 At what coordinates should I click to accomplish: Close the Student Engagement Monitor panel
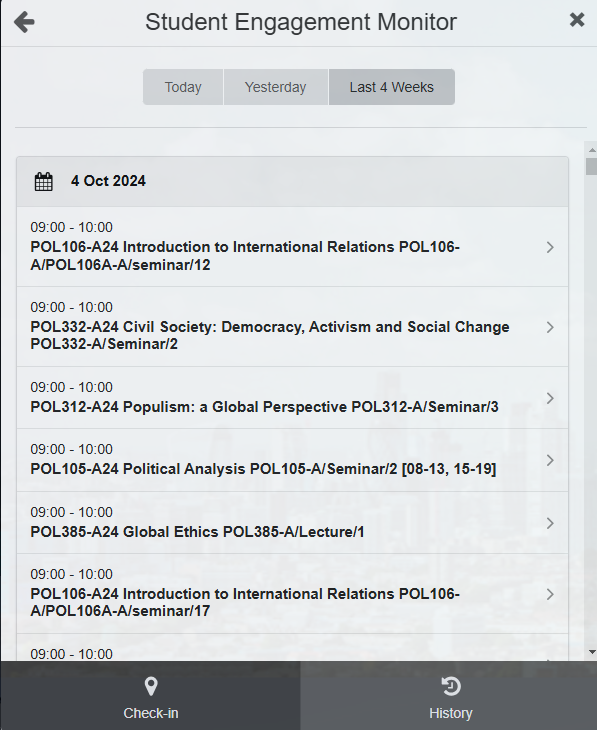click(x=577, y=20)
